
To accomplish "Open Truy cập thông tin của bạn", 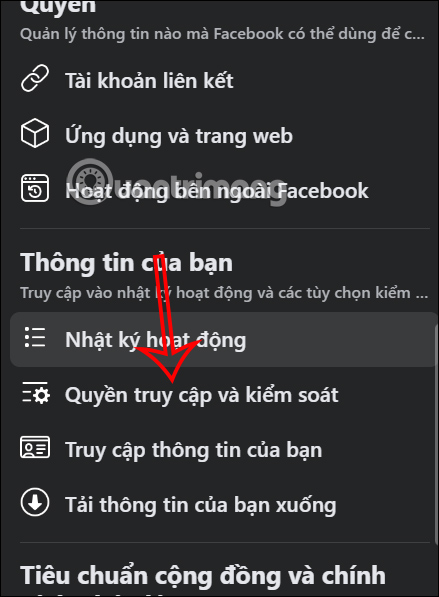I will 193,450.
